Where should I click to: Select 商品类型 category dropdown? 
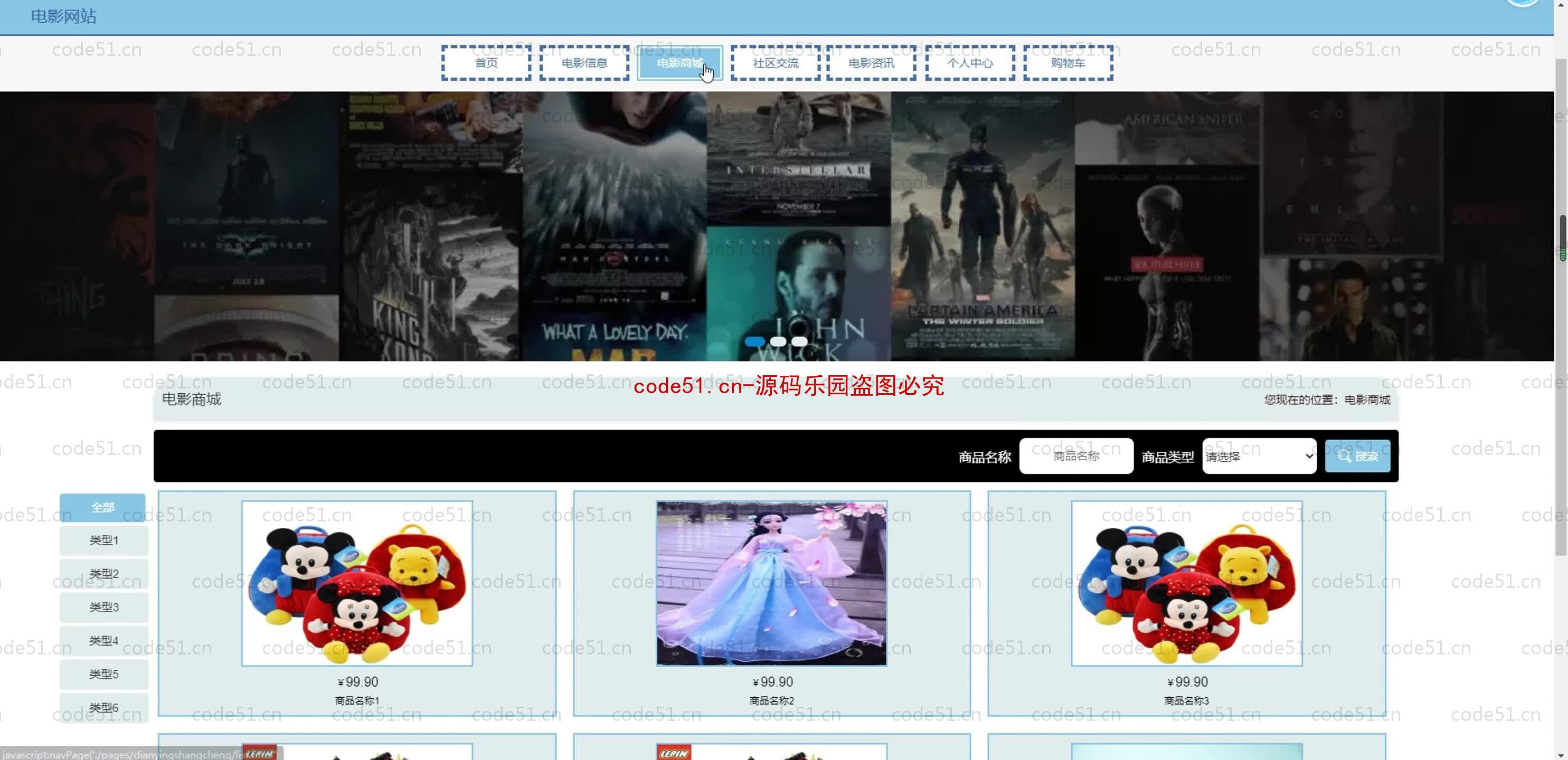pos(1259,455)
